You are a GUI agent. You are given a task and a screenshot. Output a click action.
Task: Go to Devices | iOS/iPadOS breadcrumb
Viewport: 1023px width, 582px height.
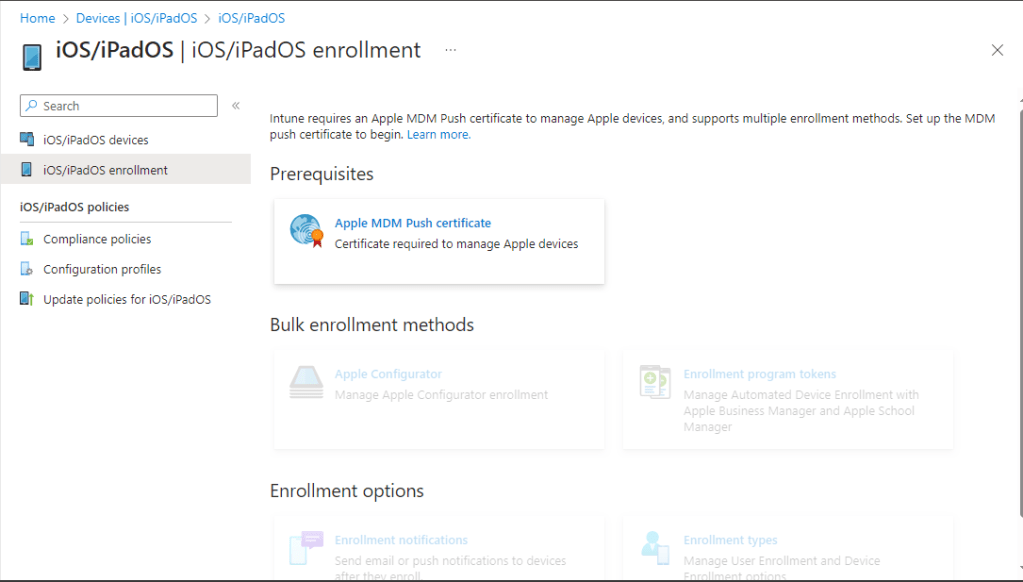click(136, 18)
